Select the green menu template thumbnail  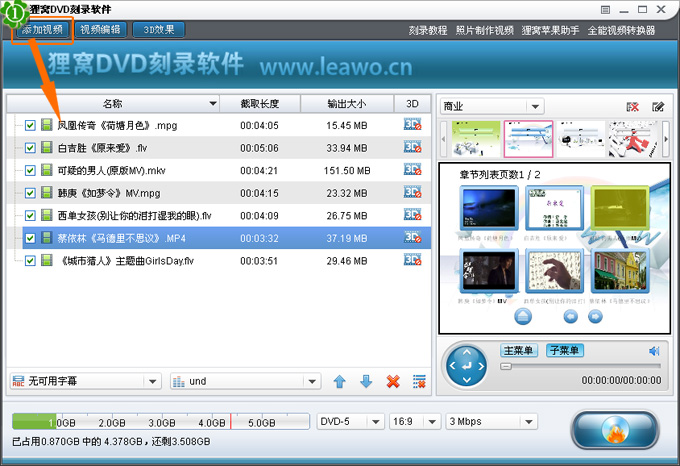[476, 139]
